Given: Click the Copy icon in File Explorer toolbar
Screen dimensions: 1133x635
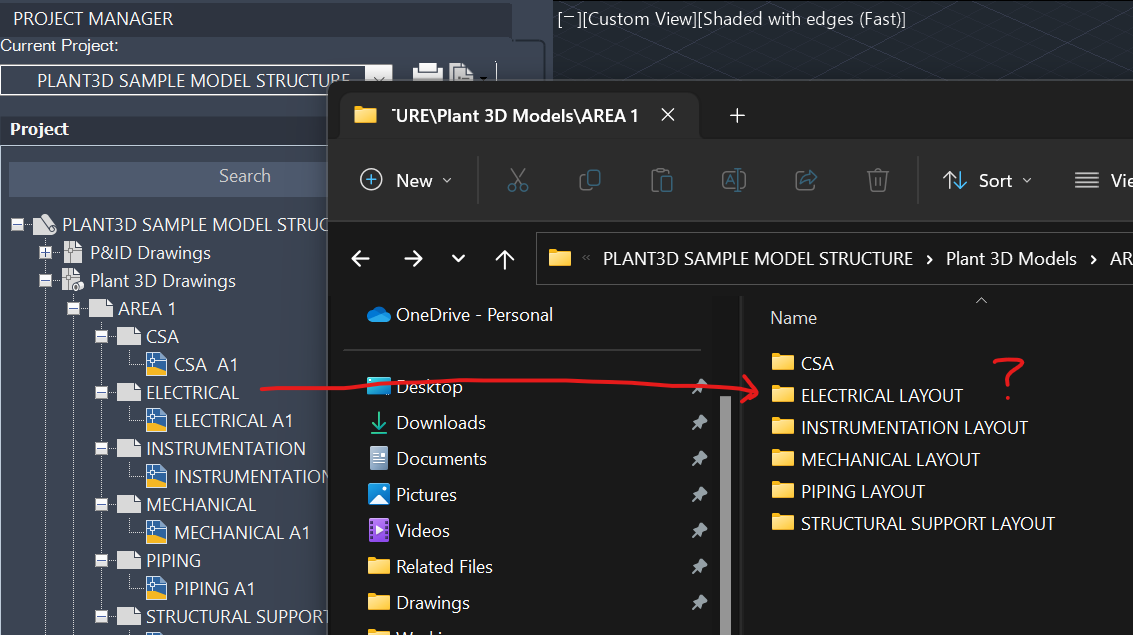Looking at the screenshot, I should tap(589, 180).
